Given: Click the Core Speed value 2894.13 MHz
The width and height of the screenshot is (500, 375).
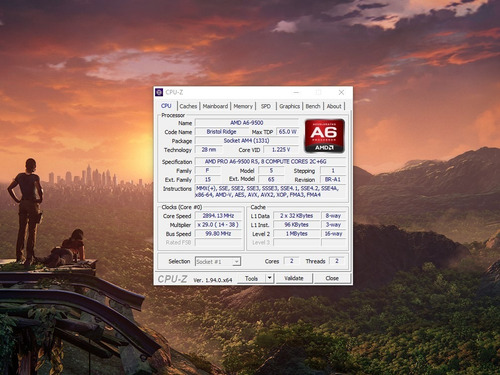Looking at the screenshot, I should pos(218,216).
